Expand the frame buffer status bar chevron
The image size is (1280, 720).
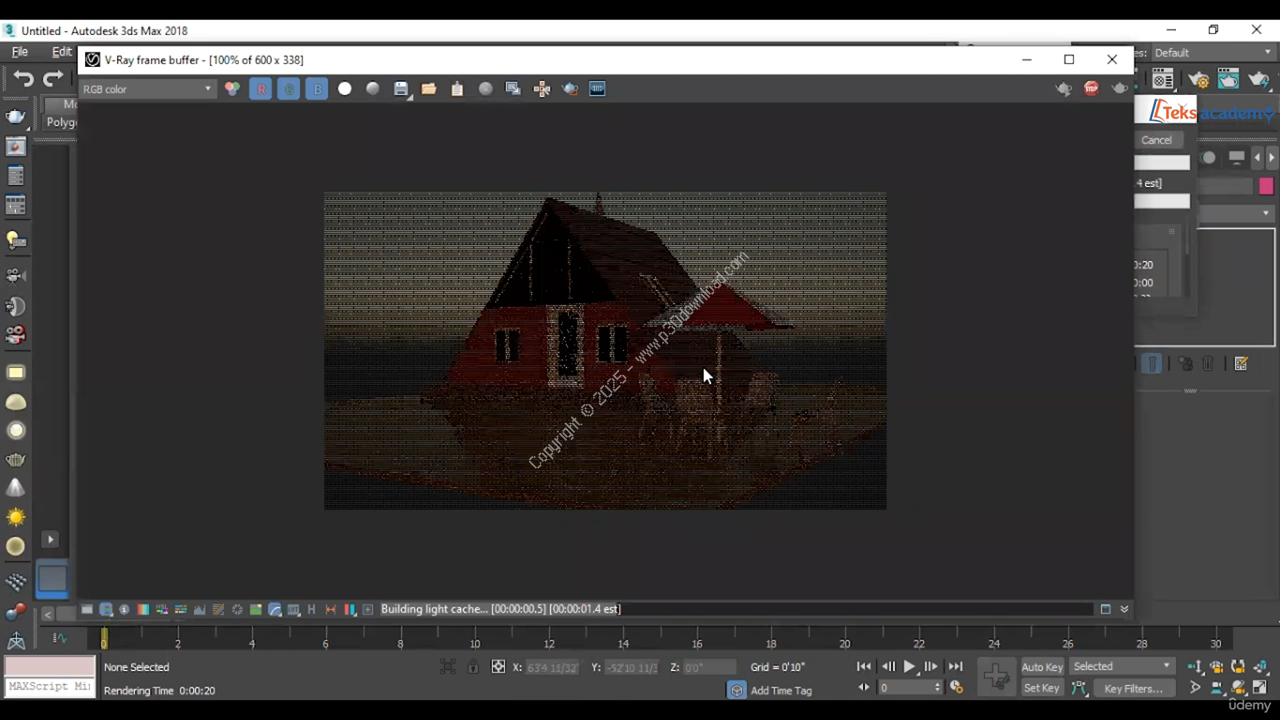point(1124,609)
